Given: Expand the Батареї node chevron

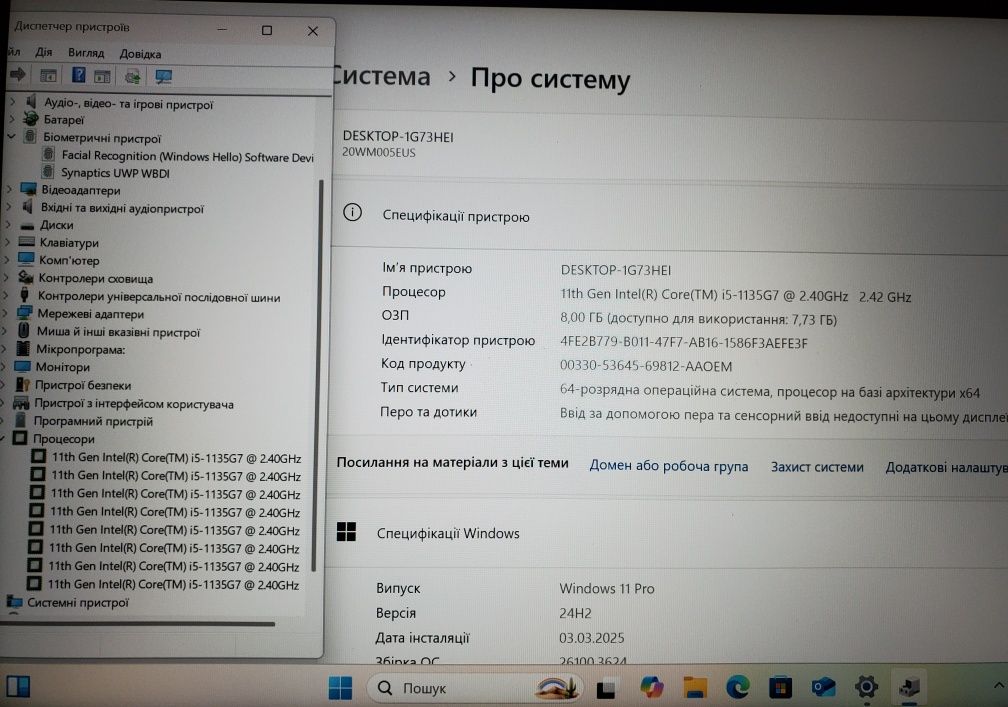Looking at the screenshot, I should click(x=12, y=119).
